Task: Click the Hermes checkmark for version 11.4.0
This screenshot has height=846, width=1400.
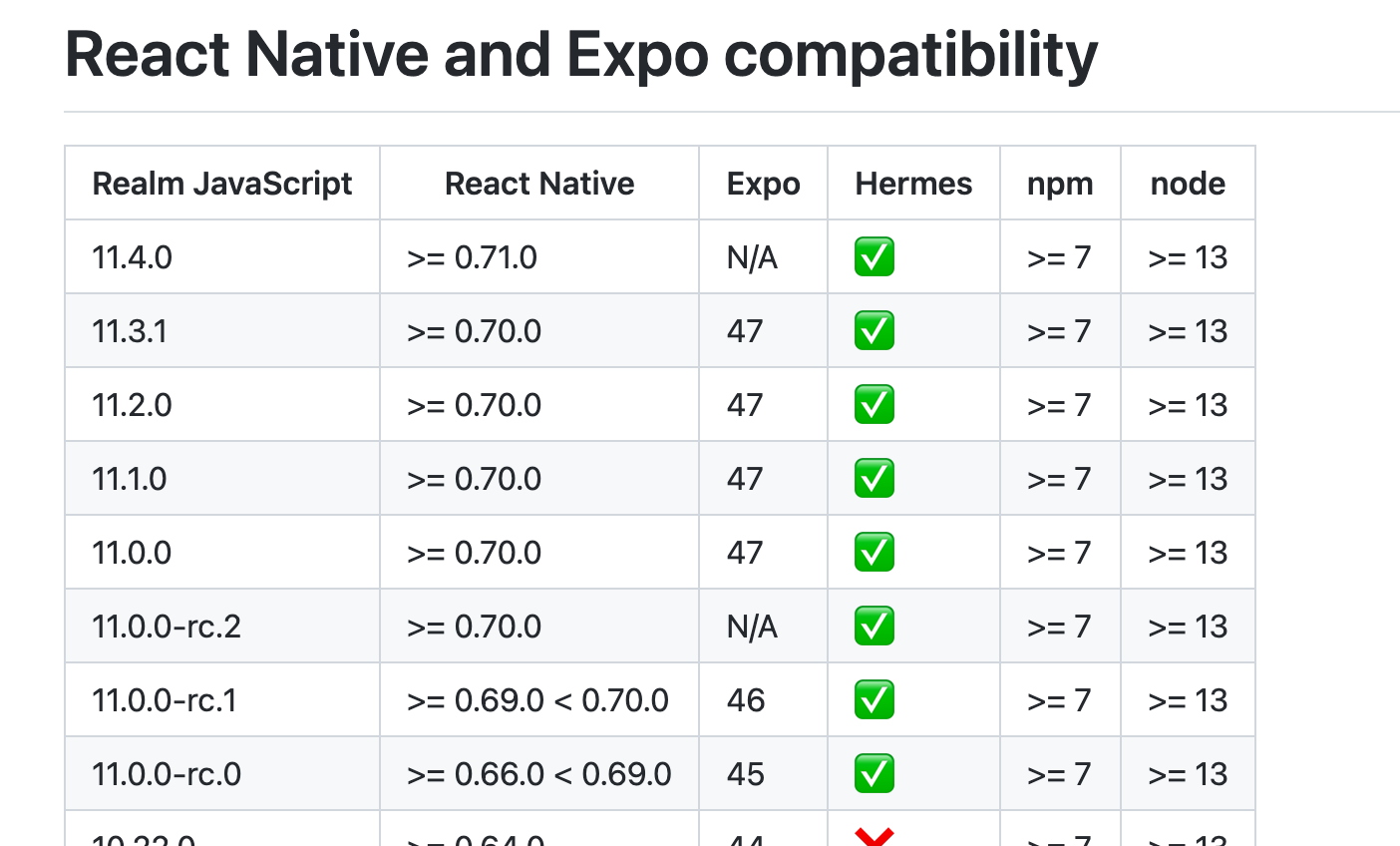Action: coord(875,257)
